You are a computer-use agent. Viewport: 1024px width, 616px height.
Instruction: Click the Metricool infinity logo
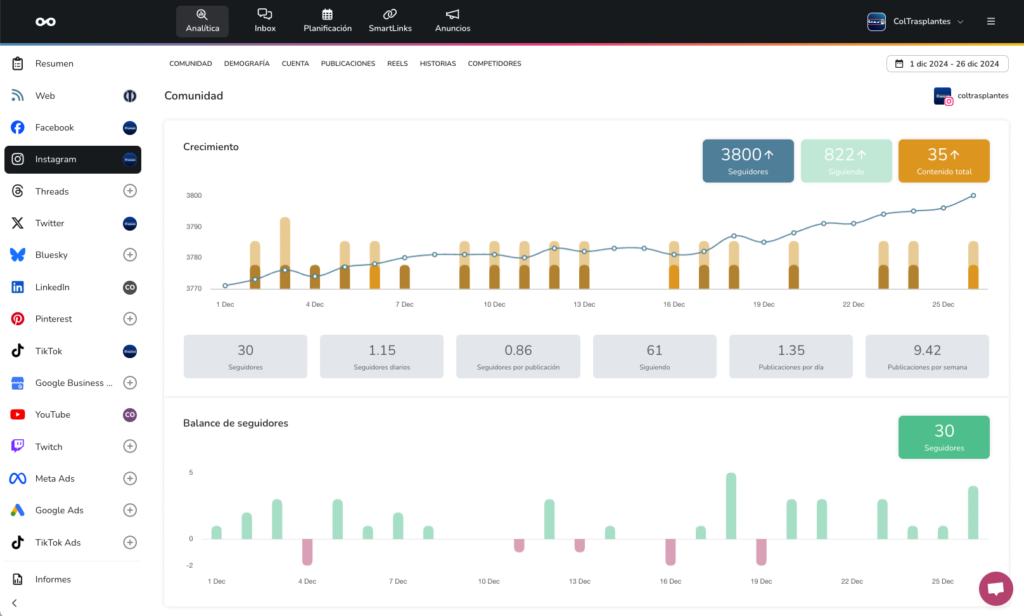coord(45,22)
